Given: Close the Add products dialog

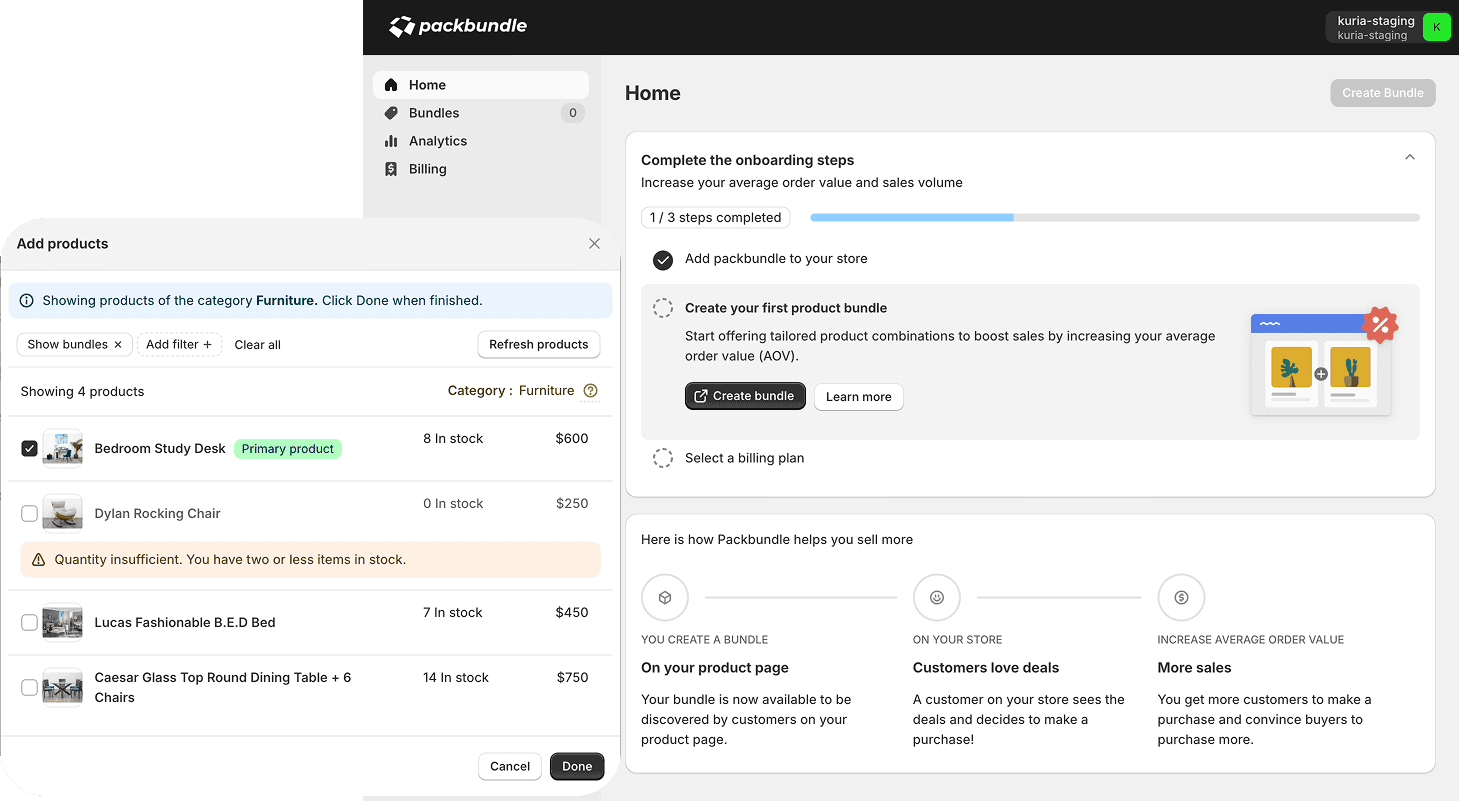Looking at the screenshot, I should click(594, 244).
